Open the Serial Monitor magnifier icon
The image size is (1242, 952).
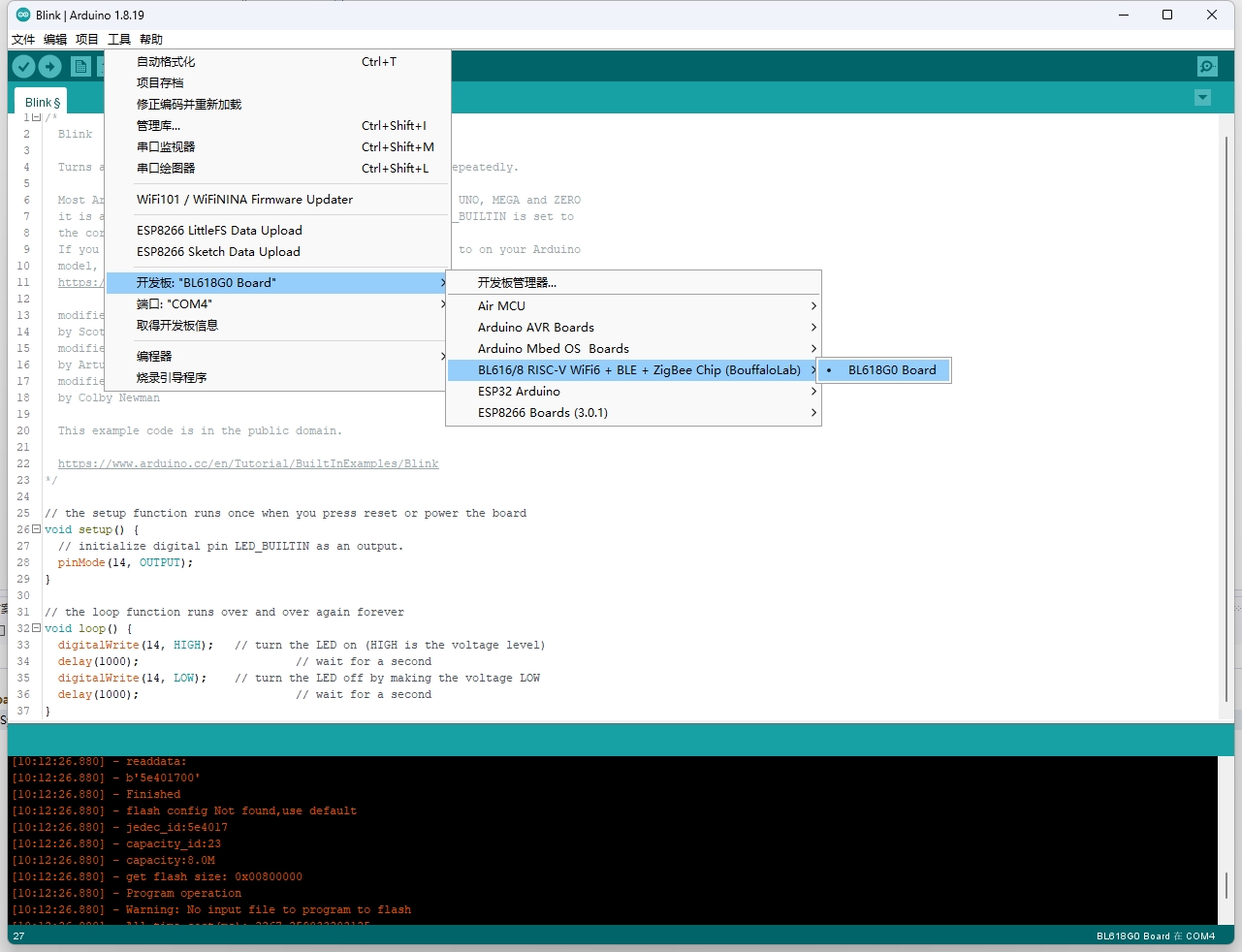click(1207, 66)
